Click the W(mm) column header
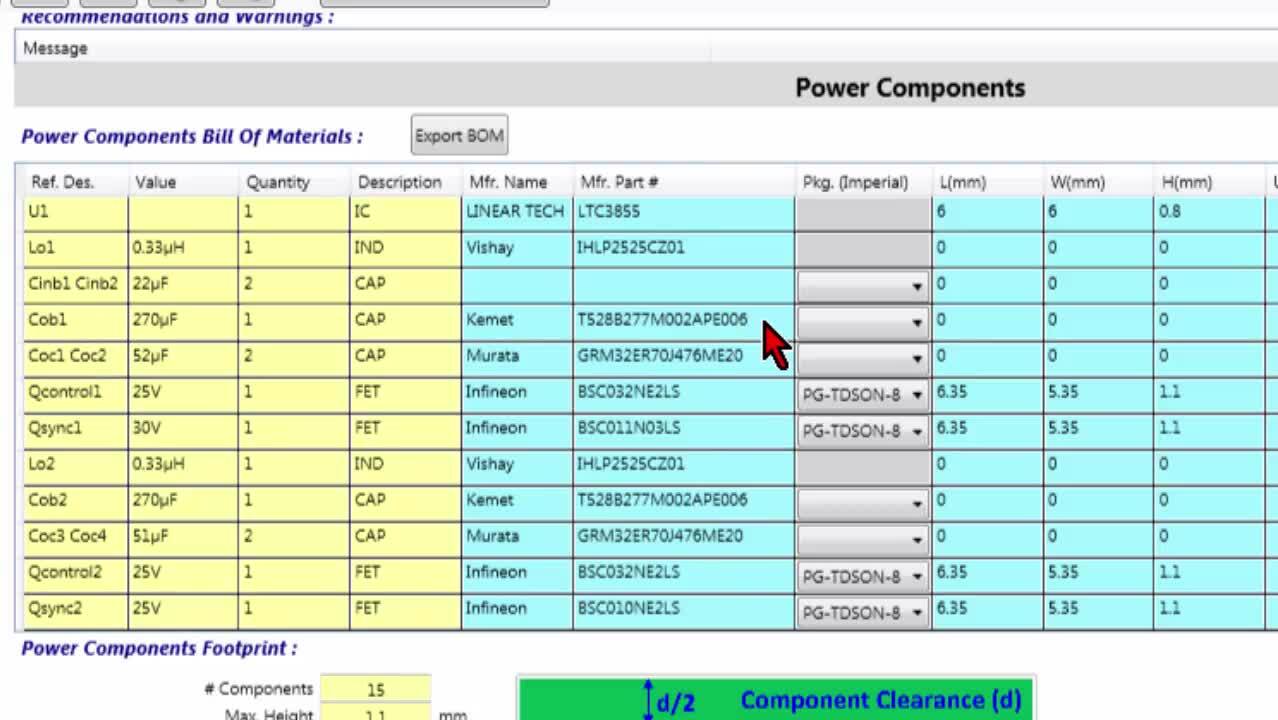This screenshot has width=1278, height=720. [x=1099, y=182]
